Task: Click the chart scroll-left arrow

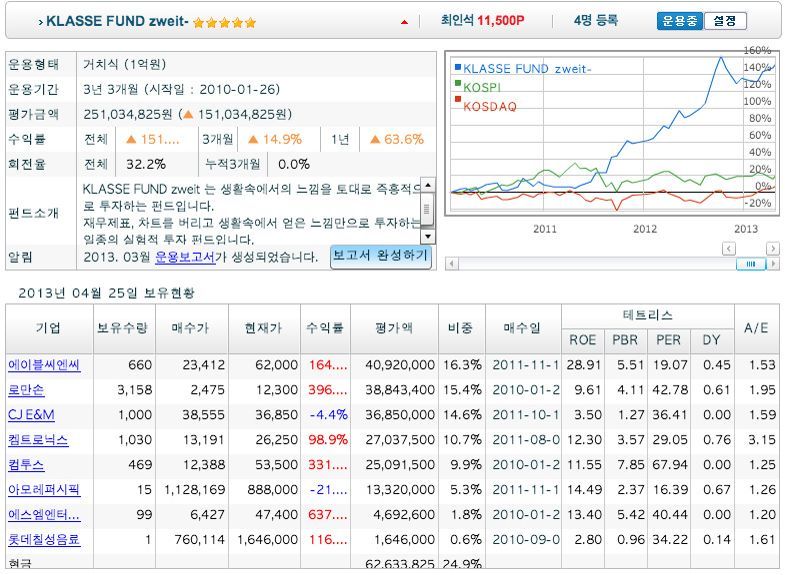Action: pyautogui.click(x=452, y=263)
